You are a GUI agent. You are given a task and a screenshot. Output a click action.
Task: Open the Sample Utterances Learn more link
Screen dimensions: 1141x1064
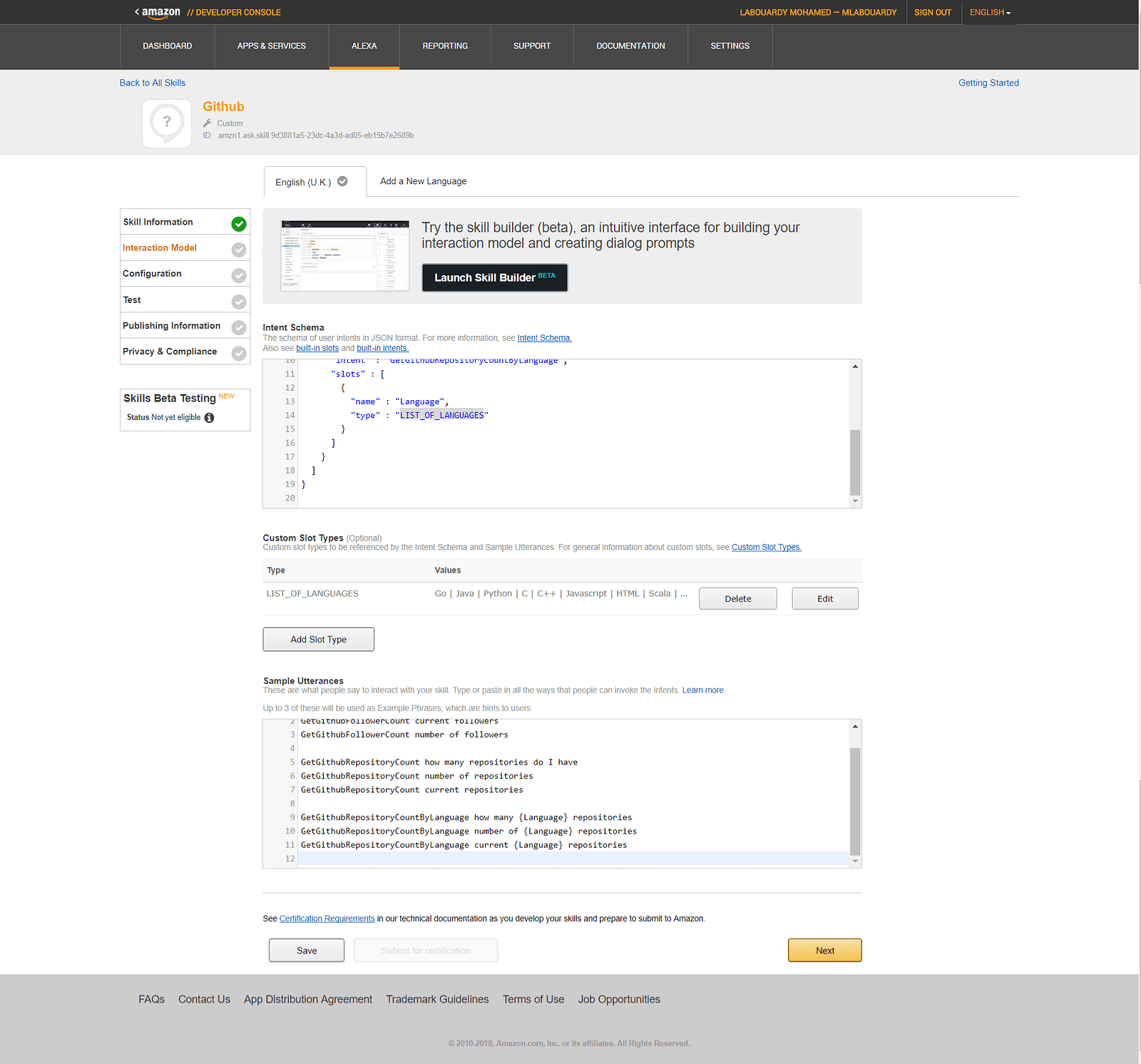[703, 690]
